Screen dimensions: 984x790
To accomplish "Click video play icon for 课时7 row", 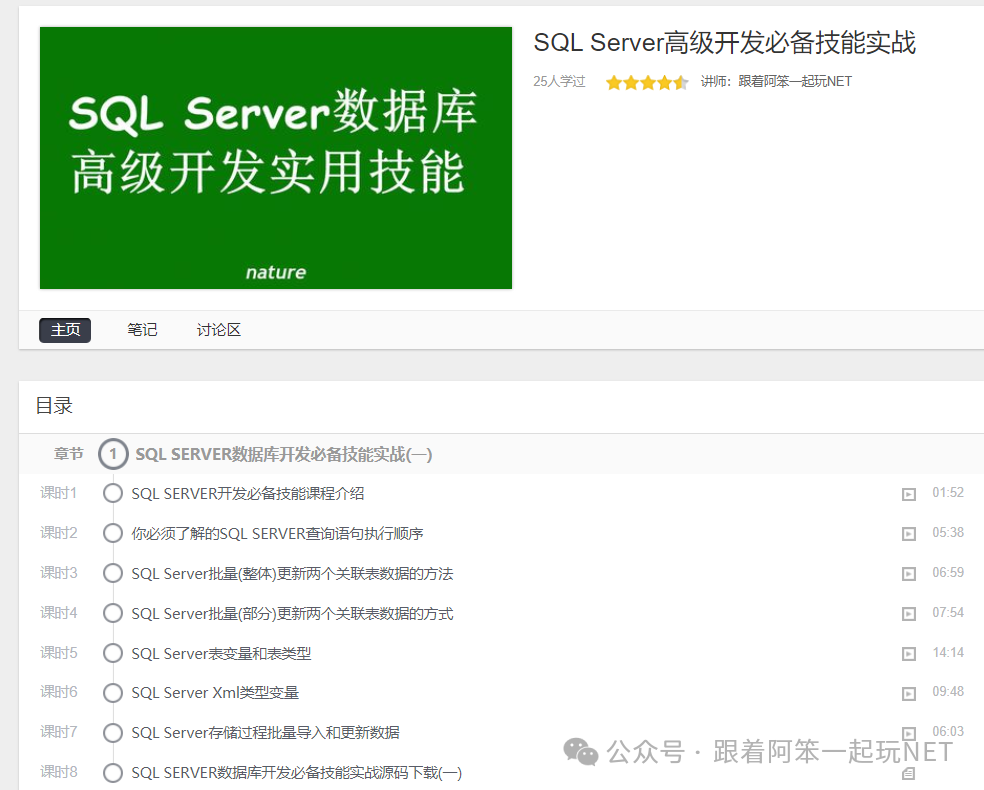I will point(909,733).
